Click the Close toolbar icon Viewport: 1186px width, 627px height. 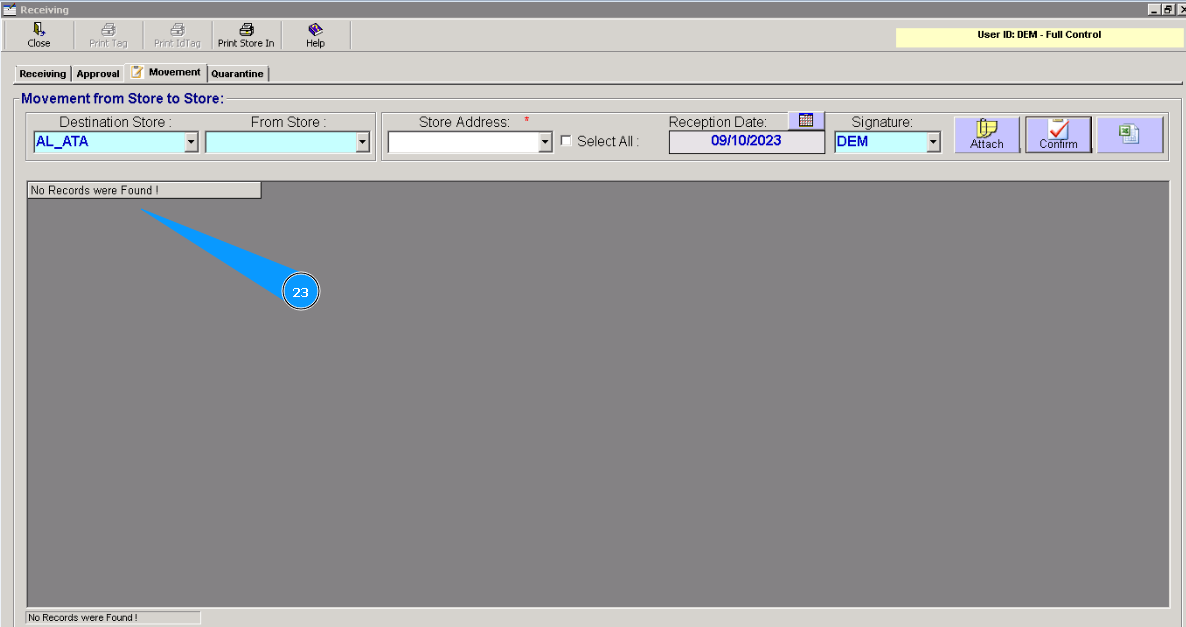pyautogui.click(x=39, y=35)
